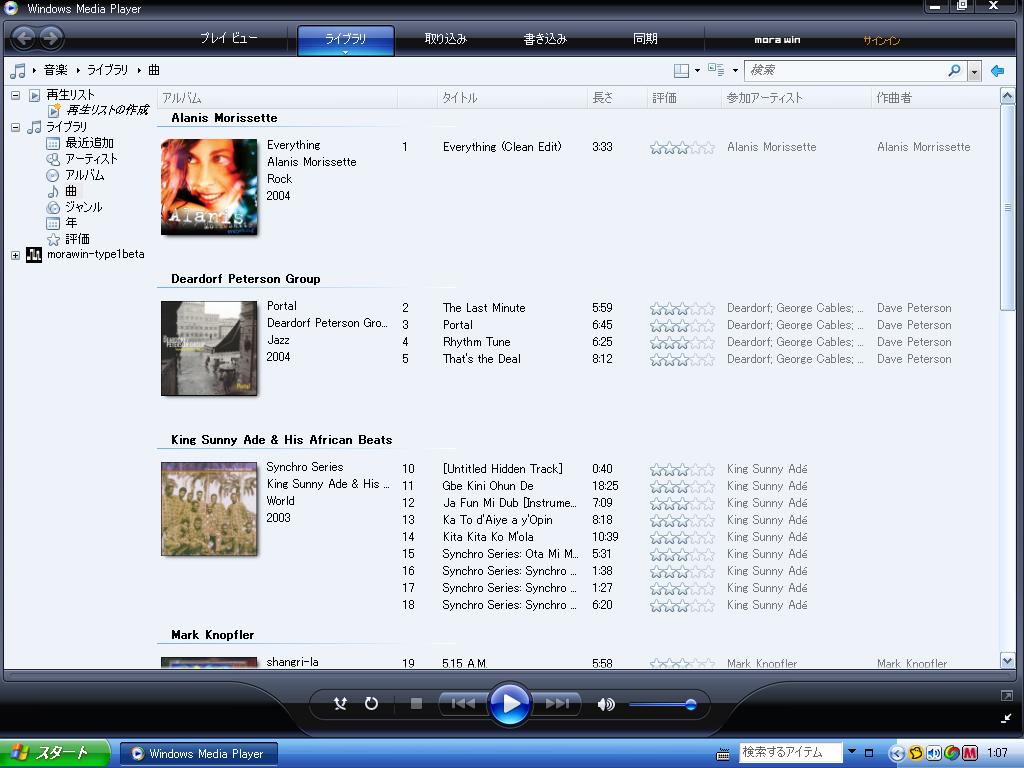Select 曲 in the library tree
1024x768 pixels.
[x=71, y=191]
